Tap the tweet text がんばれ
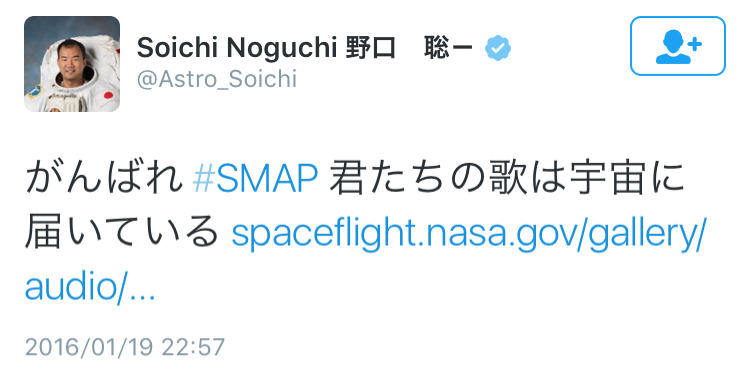Image resolution: width=750 pixels, height=378 pixels. pos(105,178)
